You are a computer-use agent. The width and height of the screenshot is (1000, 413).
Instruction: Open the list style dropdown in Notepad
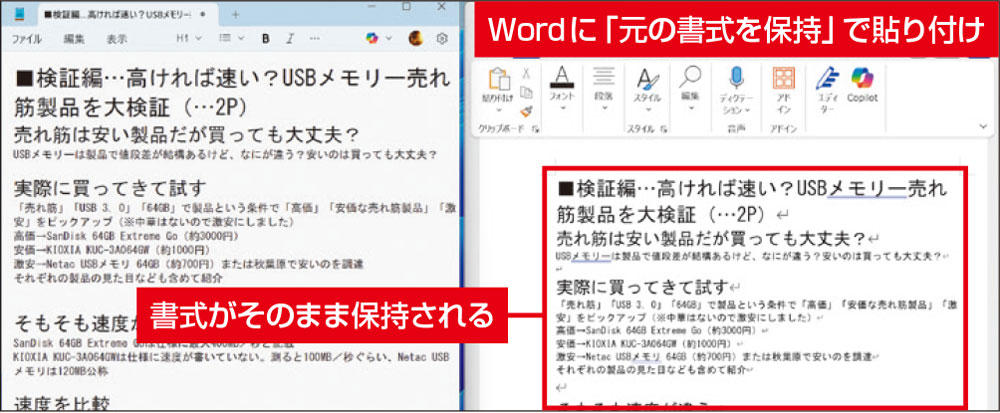(x=232, y=38)
